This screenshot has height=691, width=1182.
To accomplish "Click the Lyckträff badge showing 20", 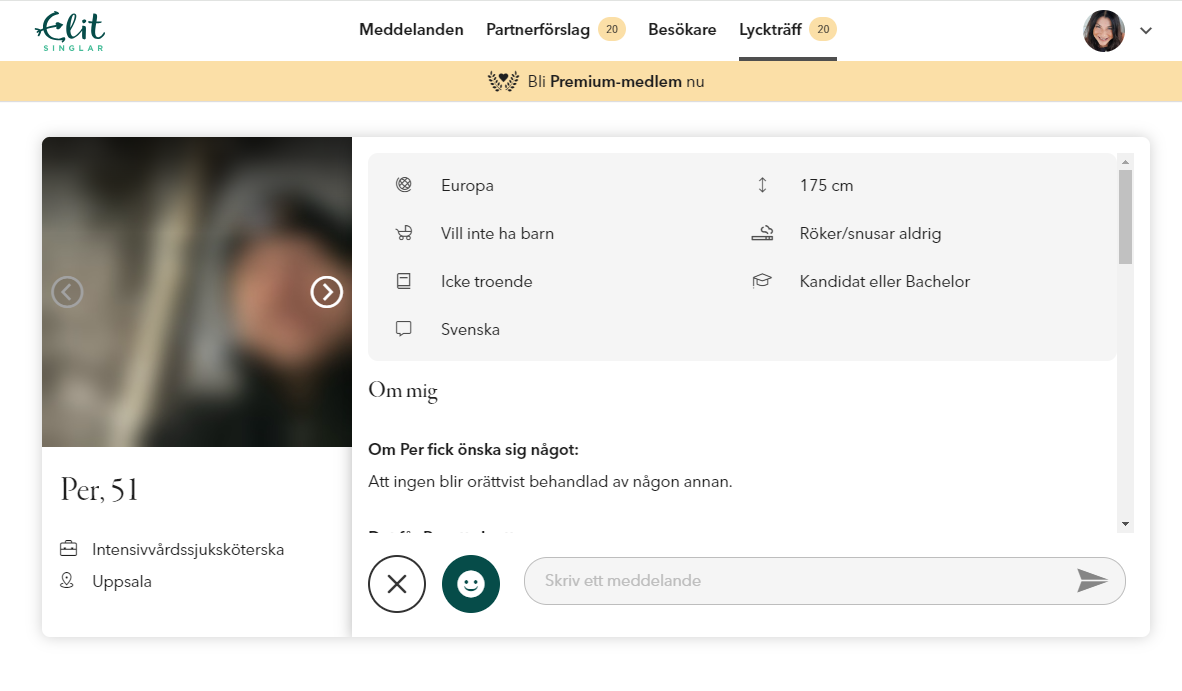I will pyautogui.click(x=823, y=29).
